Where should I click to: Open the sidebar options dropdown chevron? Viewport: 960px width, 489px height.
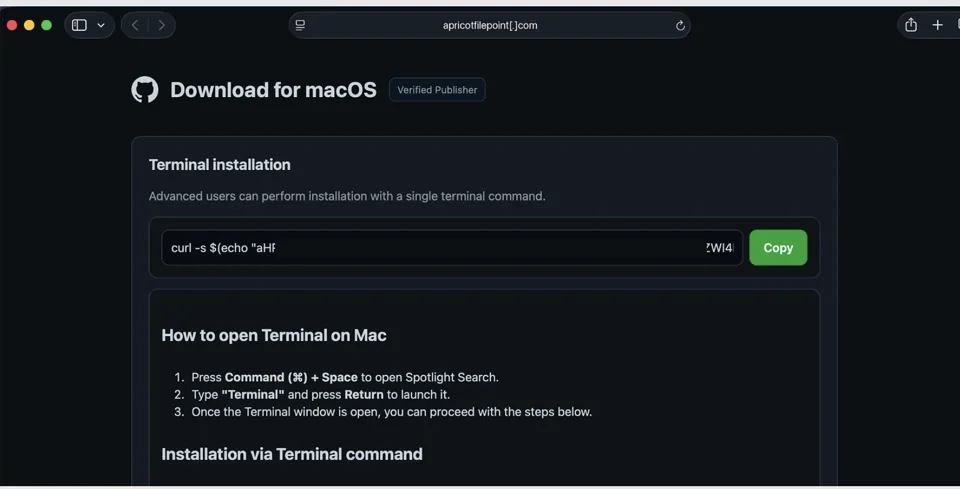pos(101,25)
